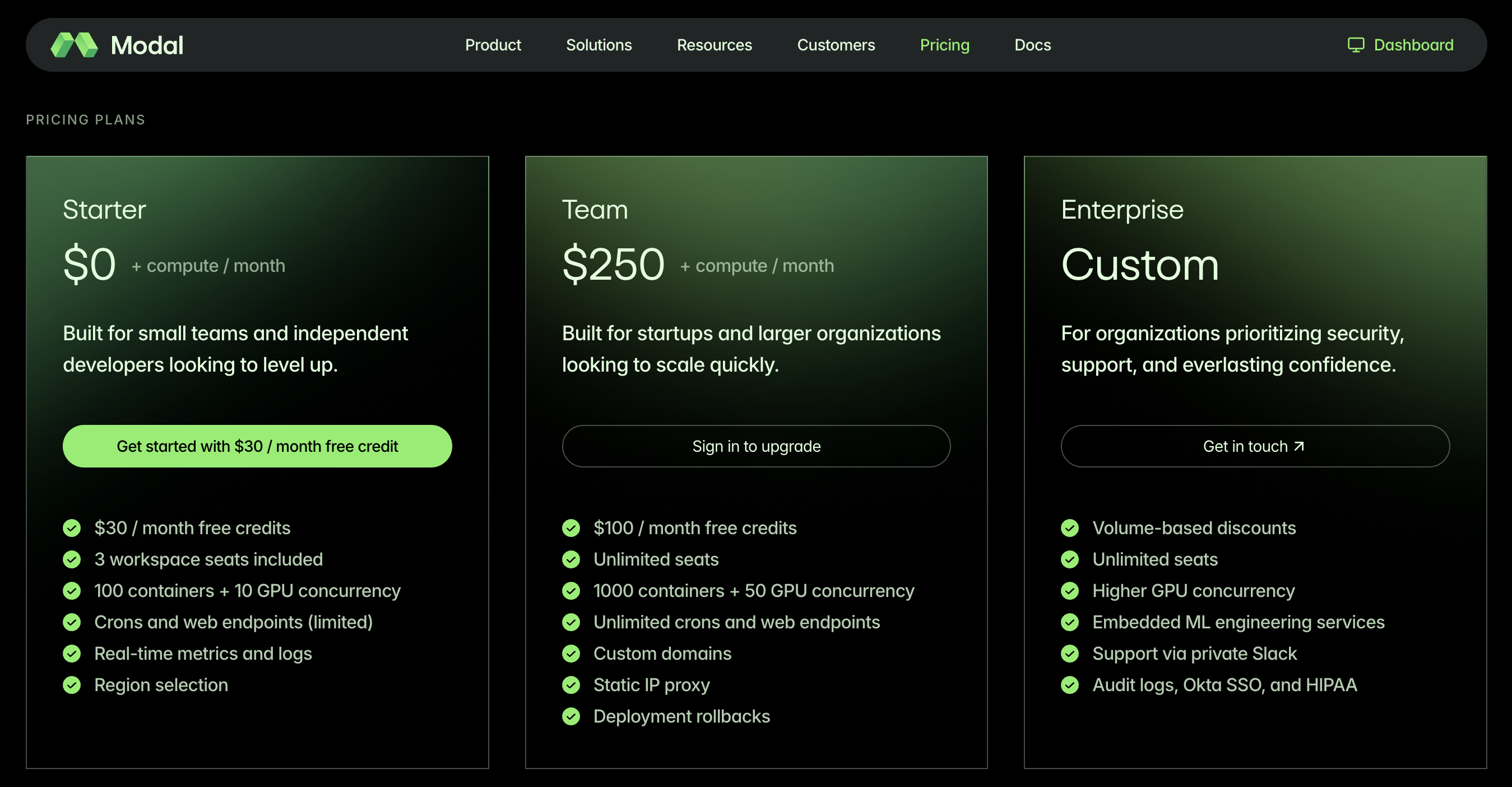Click the Modal logo icon
Screen dimensions: 1512x787
click(74, 45)
